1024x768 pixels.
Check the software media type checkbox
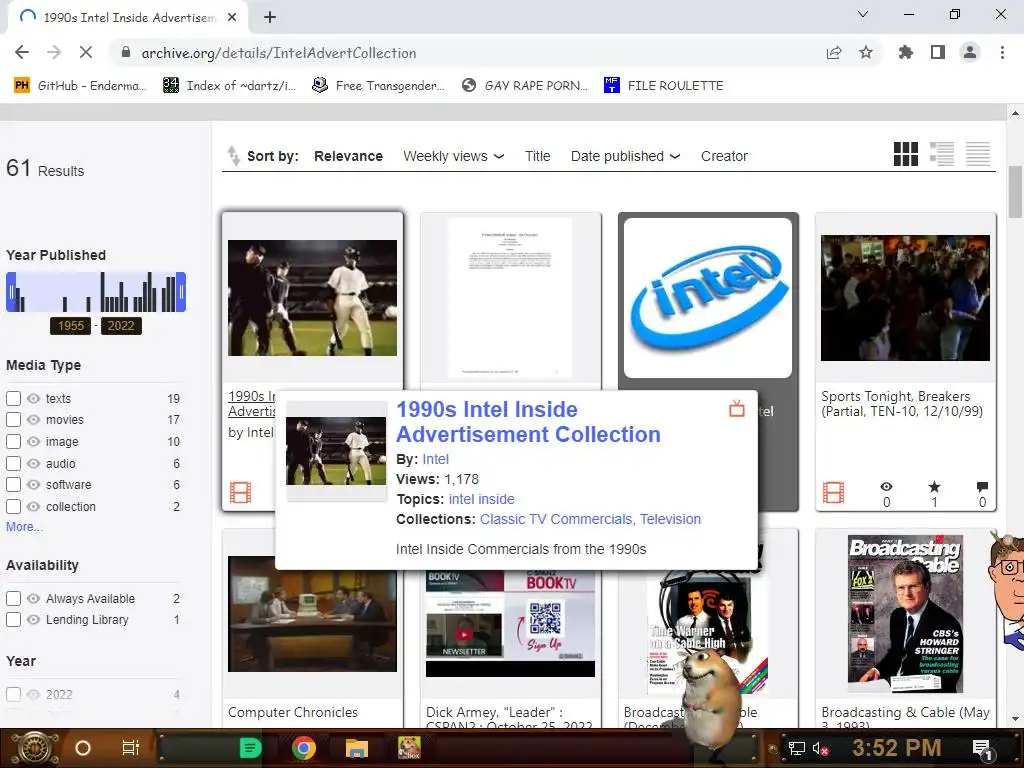[13, 485]
